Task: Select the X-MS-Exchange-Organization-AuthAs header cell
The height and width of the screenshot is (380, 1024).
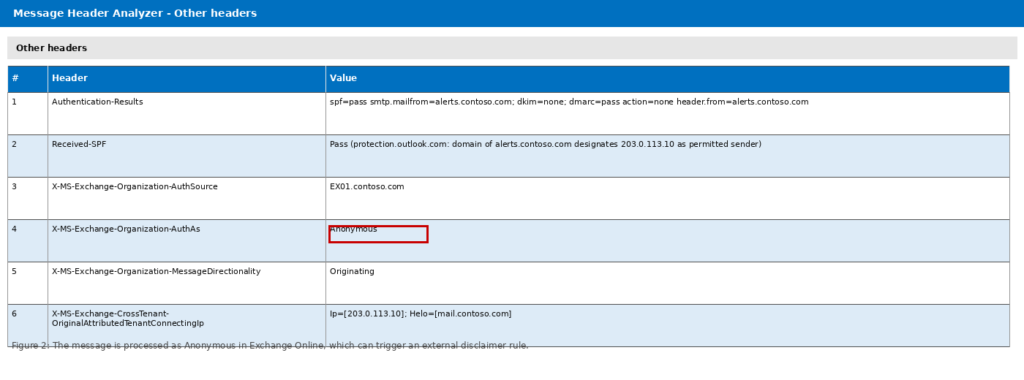Action: tap(187, 241)
